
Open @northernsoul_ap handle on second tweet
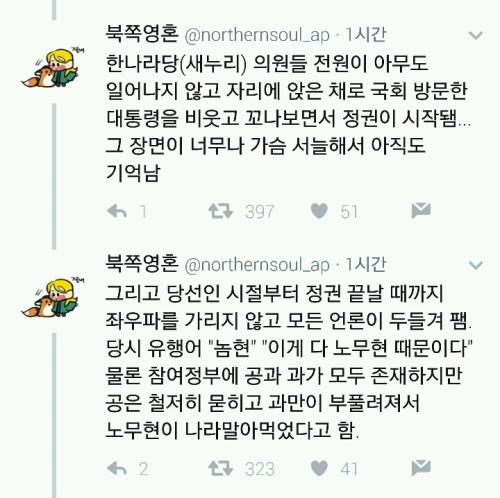click(257, 265)
